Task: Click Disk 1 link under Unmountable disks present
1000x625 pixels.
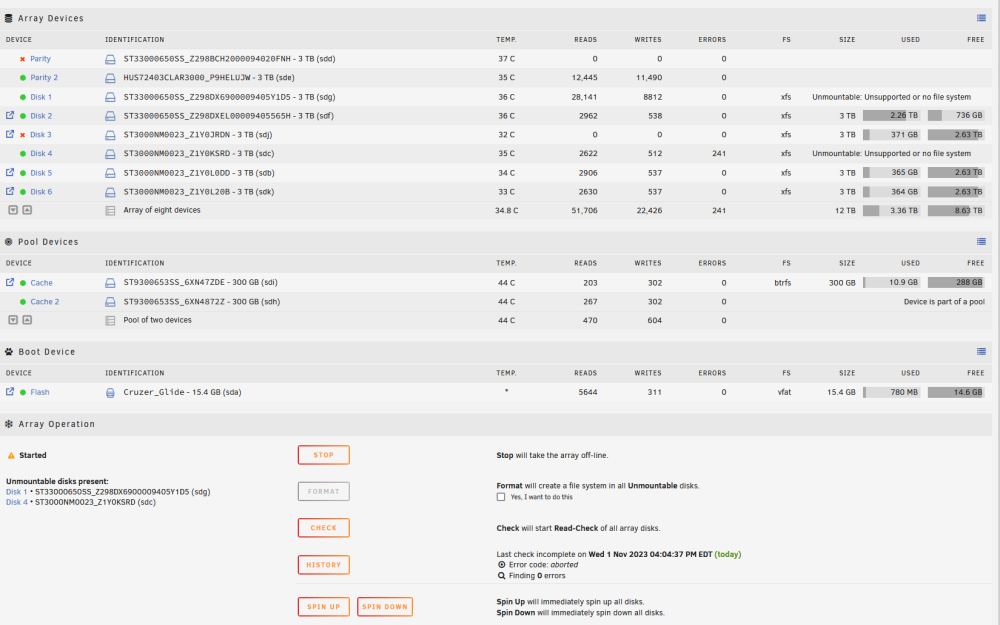Action: [x=17, y=492]
